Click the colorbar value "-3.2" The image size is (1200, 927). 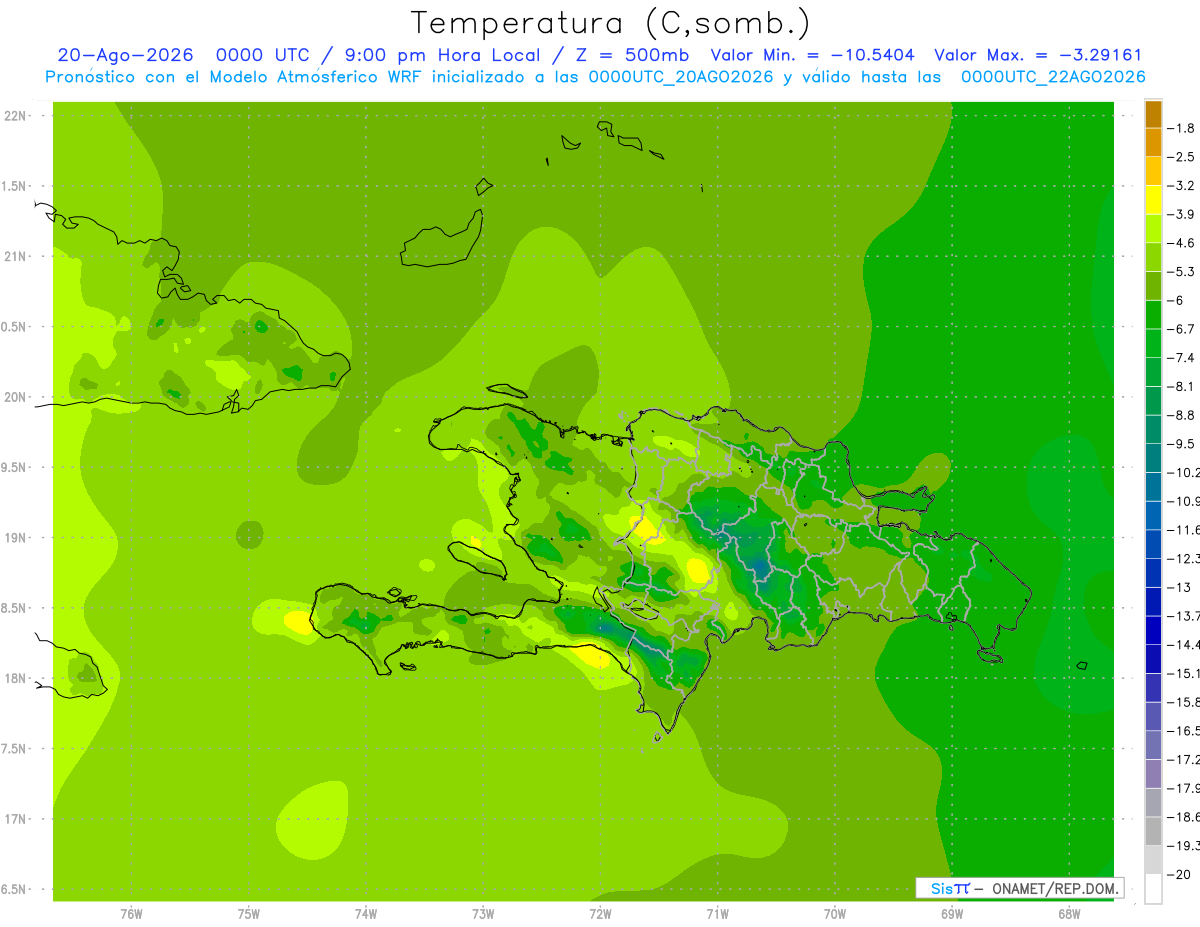tap(1182, 186)
